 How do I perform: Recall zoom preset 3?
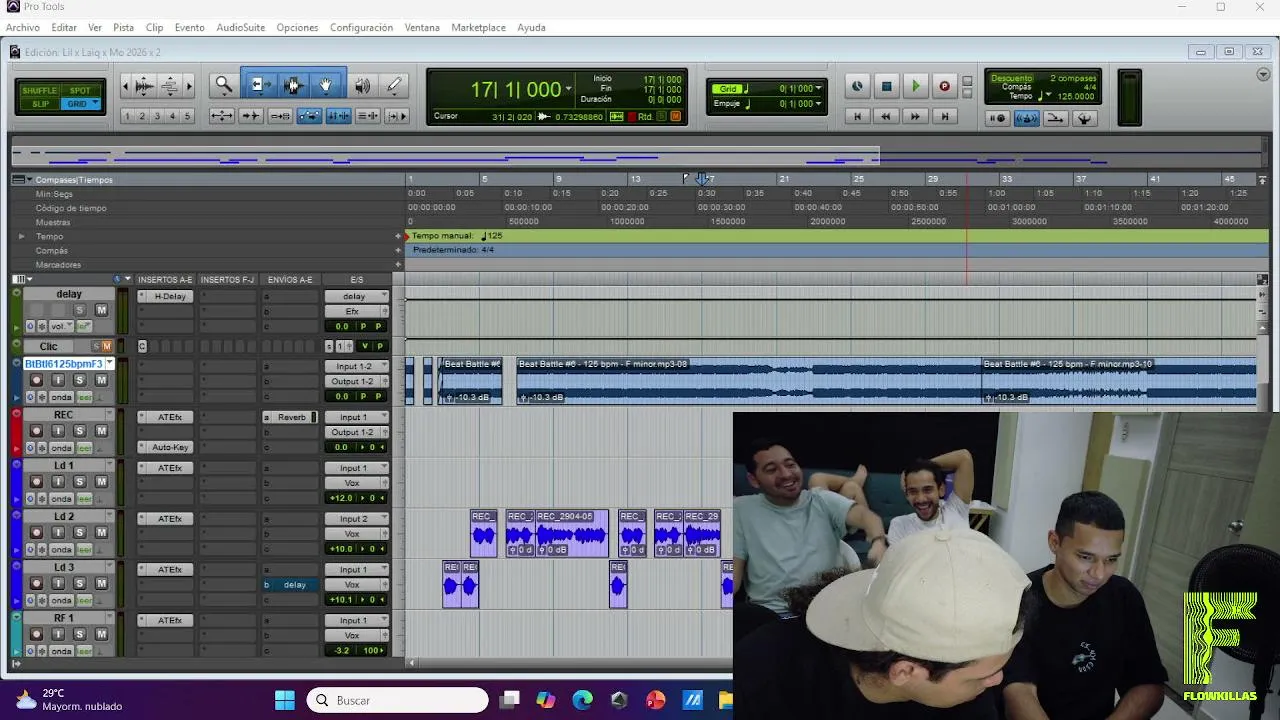pyautogui.click(x=157, y=116)
